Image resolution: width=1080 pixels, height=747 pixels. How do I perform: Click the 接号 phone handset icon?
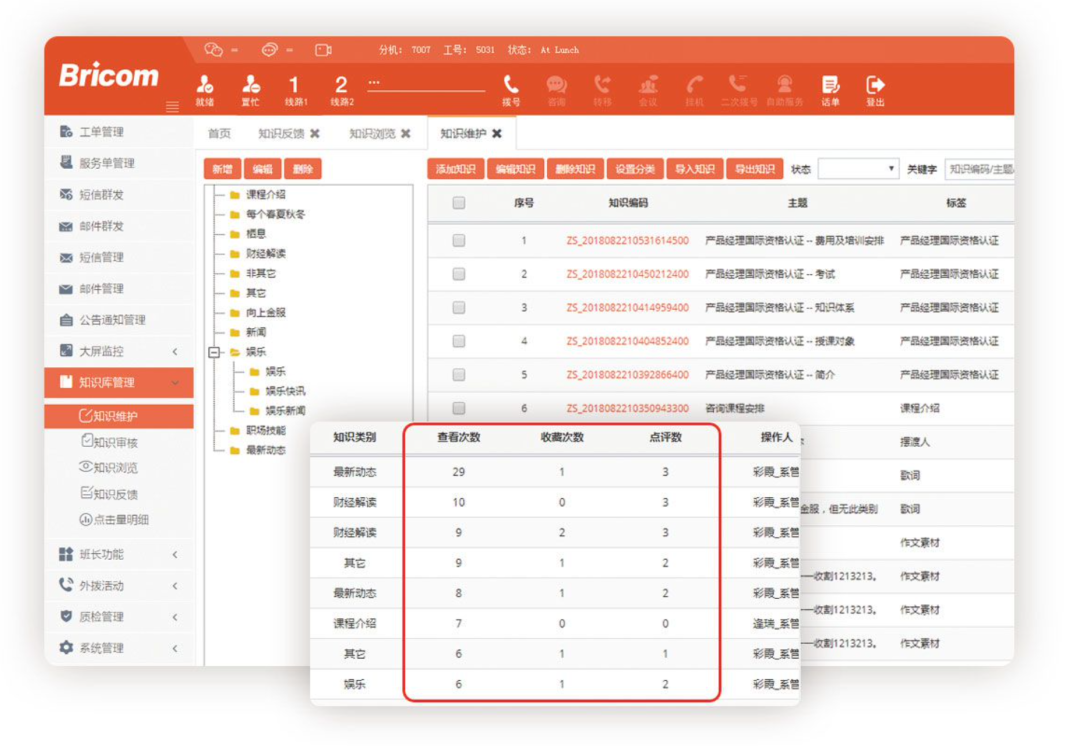[x=511, y=85]
